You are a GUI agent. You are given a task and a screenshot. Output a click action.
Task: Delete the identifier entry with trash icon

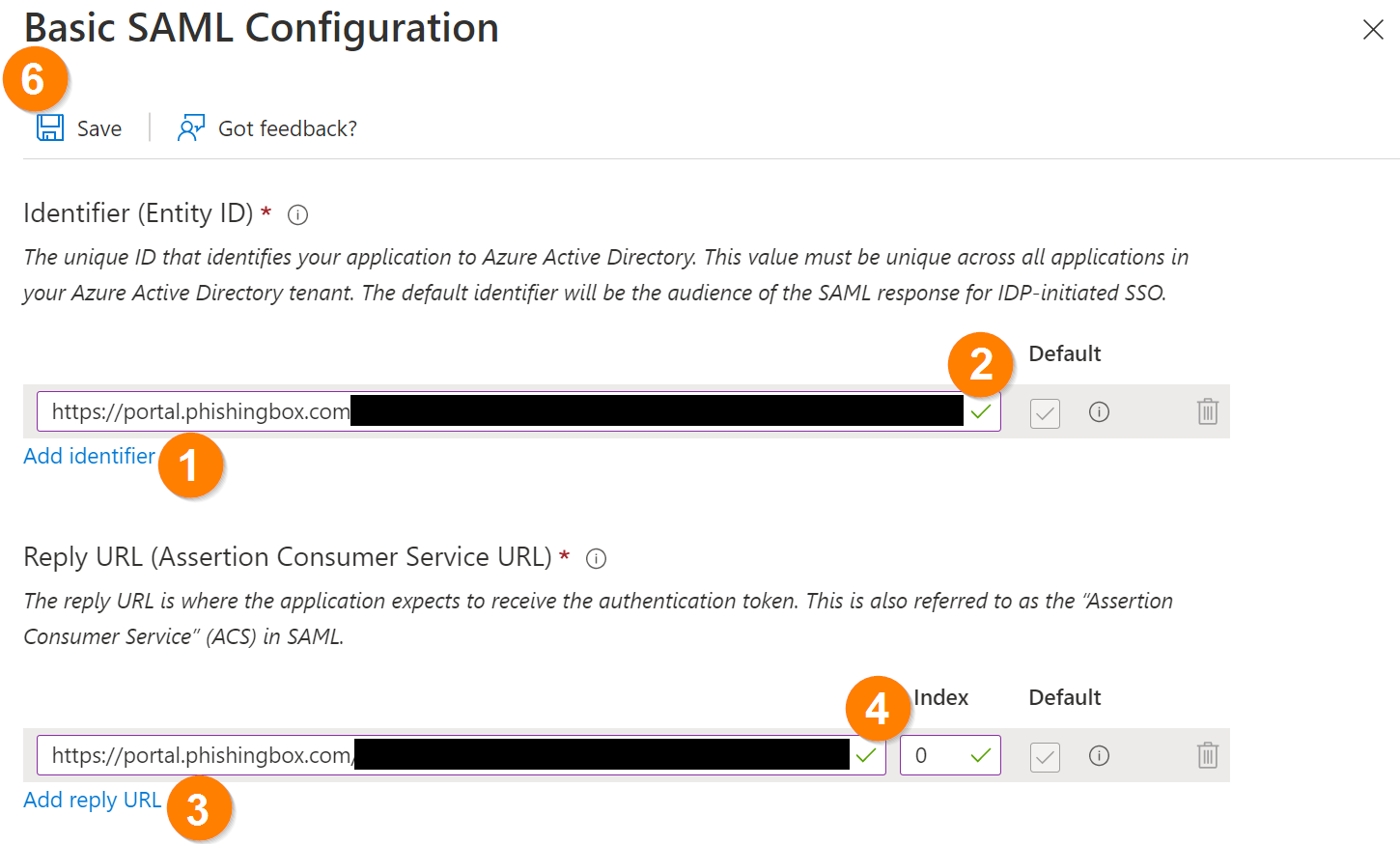pyautogui.click(x=1207, y=412)
